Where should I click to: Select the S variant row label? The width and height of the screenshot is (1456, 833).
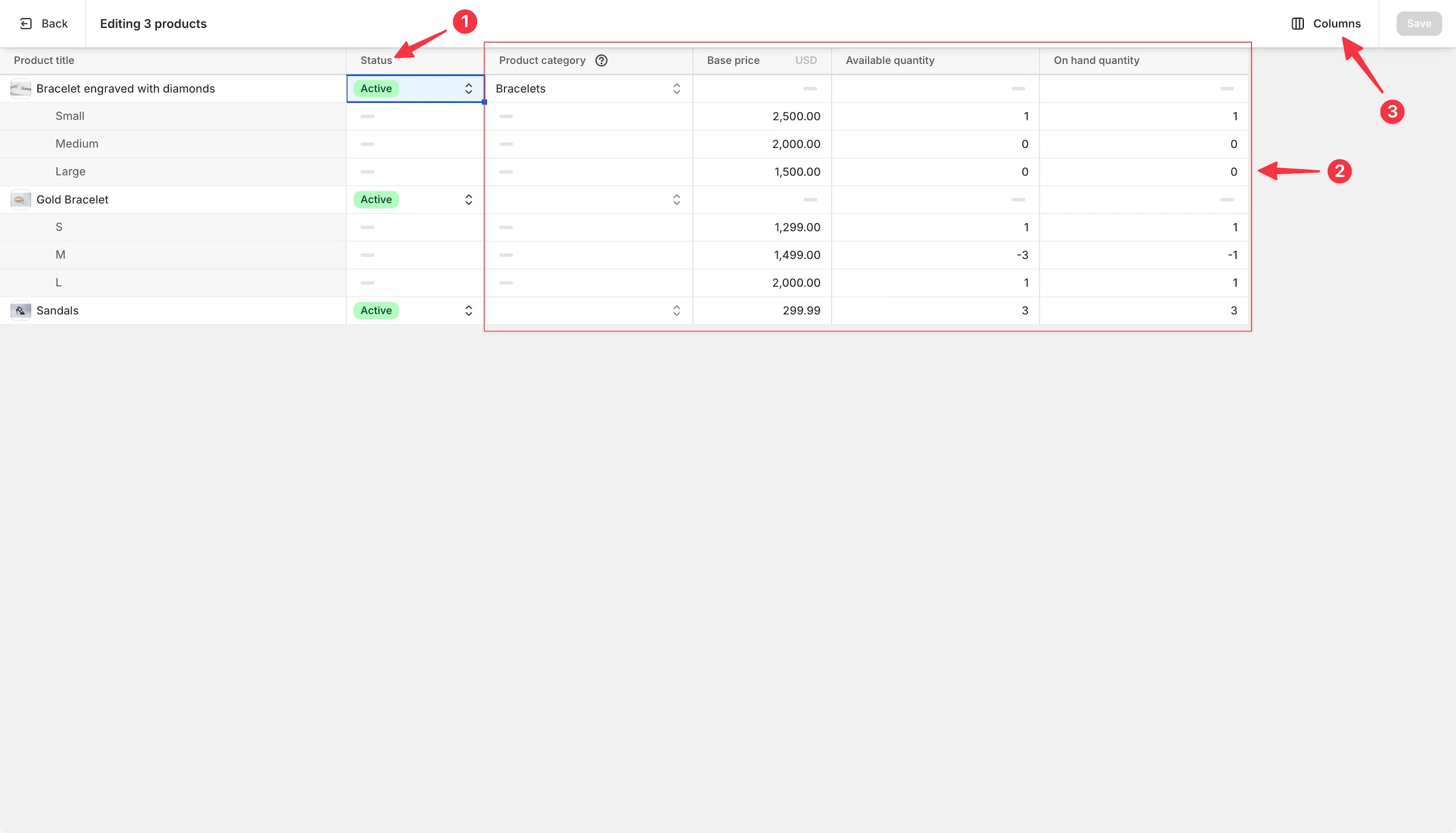pyautogui.click(x=59, y=227)
